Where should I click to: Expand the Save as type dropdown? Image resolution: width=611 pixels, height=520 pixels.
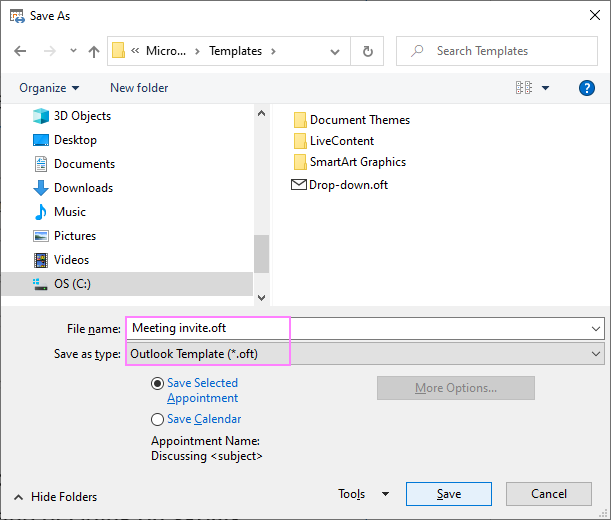coord(597,354)
